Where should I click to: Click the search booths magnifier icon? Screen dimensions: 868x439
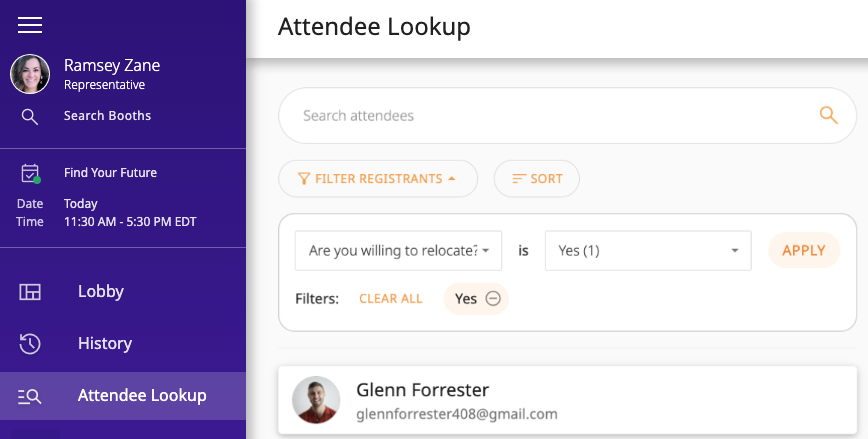click(30, 117)
